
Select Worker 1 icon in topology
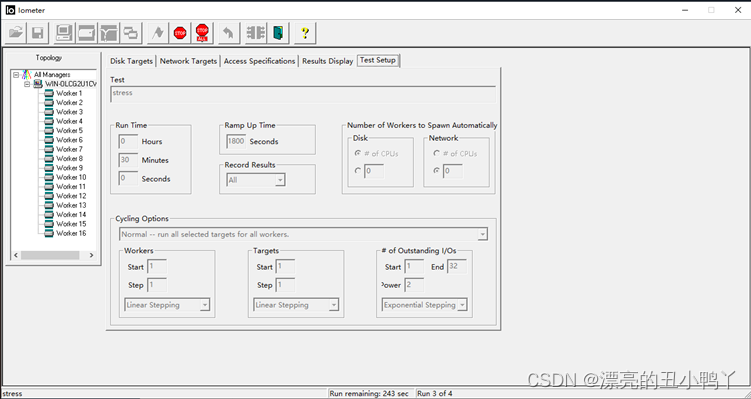[x=49, y=93]
